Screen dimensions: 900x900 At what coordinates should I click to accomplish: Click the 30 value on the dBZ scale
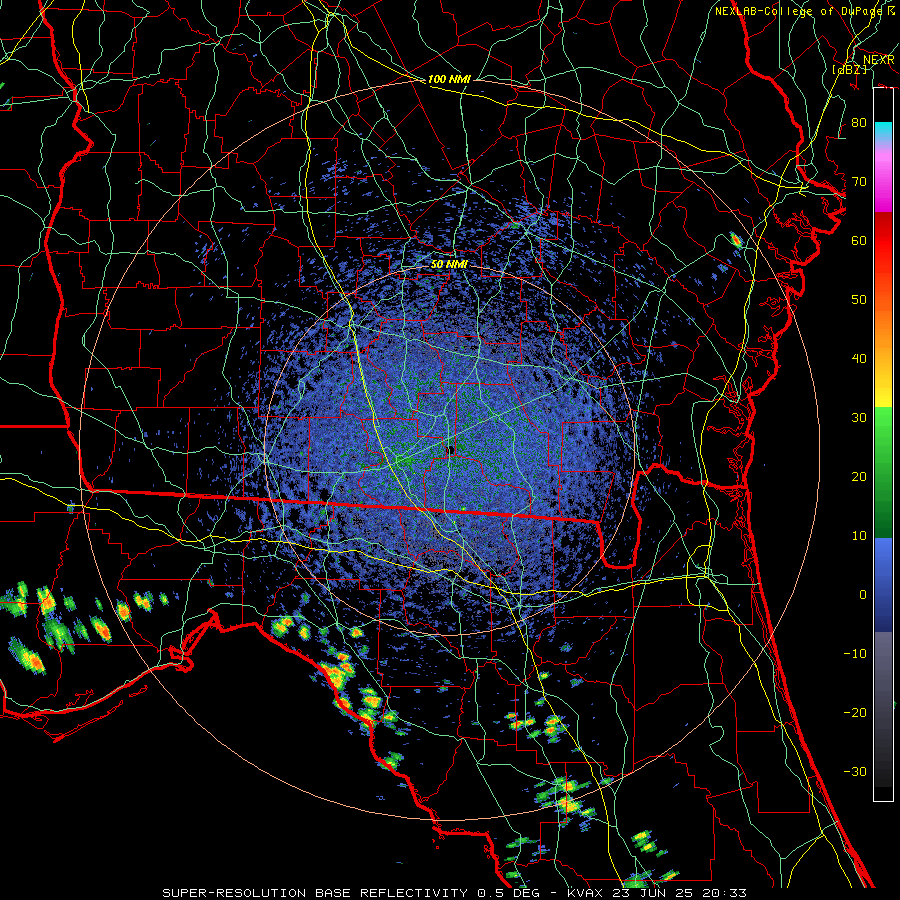click(859, 418)
